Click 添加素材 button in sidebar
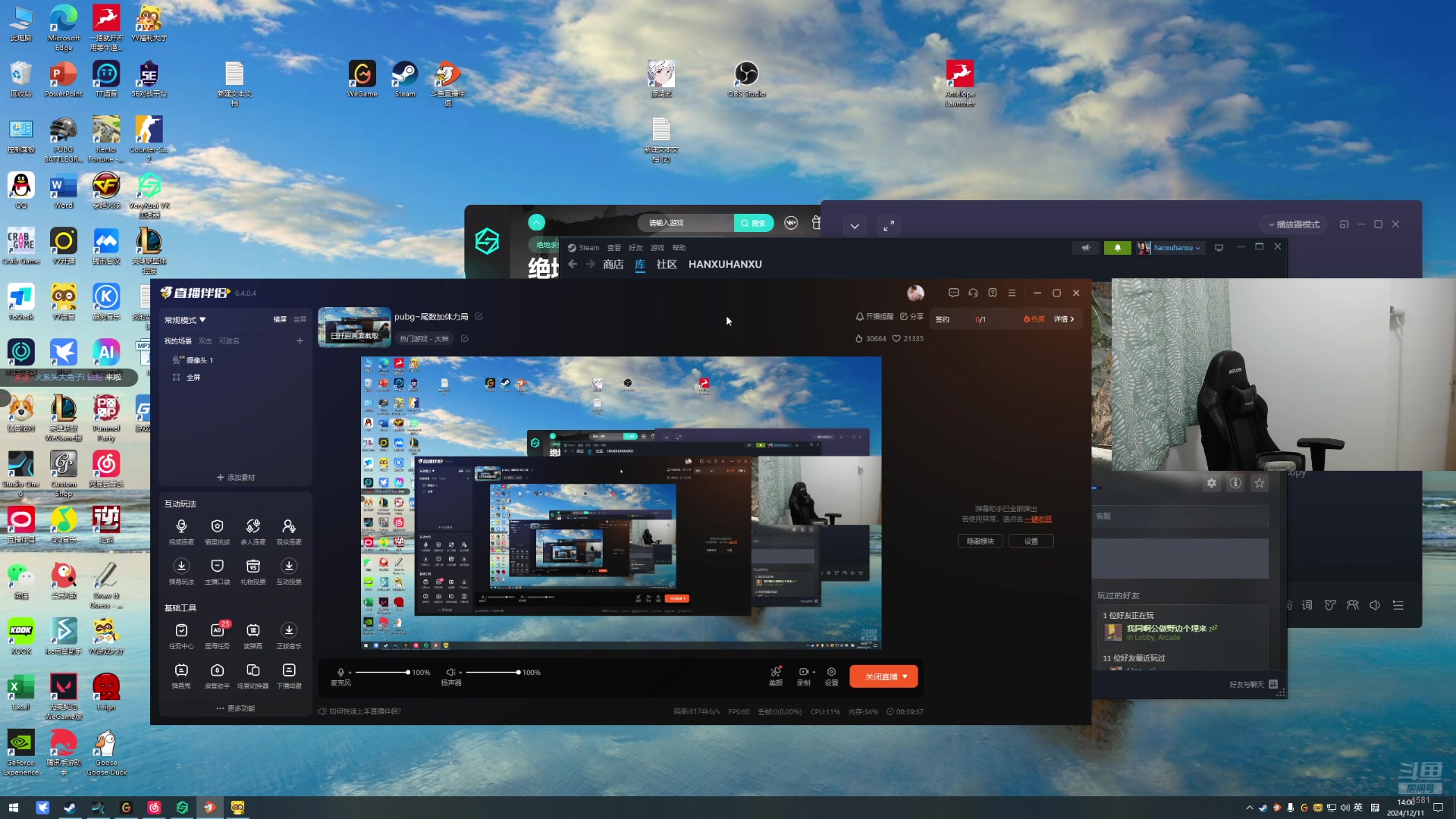 pyautogui.click(x=236, y=477)
